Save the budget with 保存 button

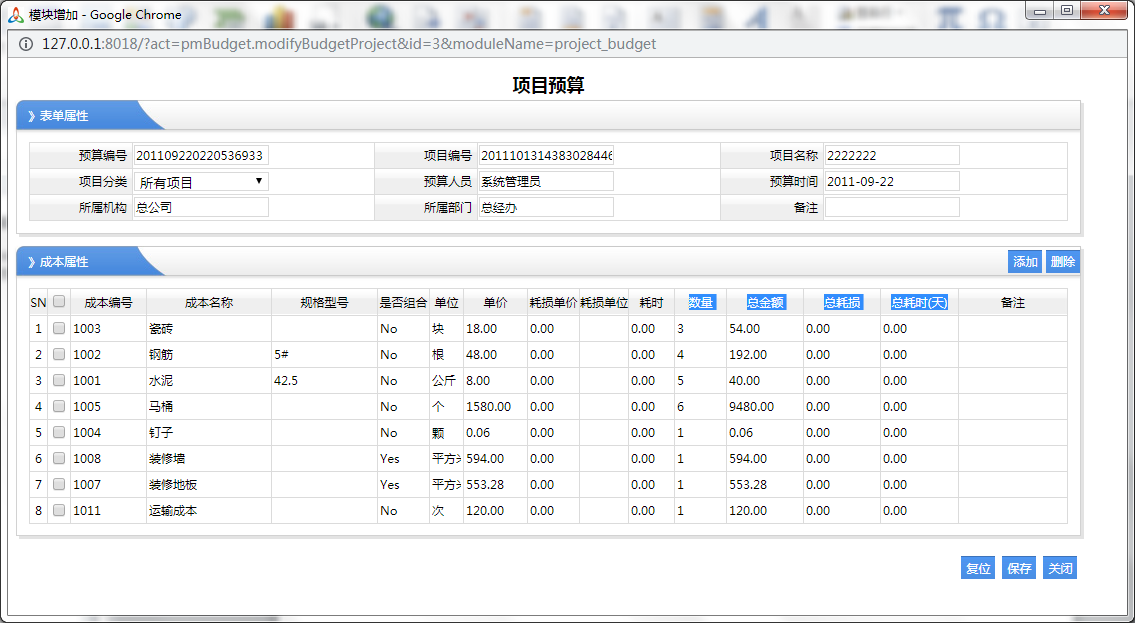click(x=1019, y=568)
